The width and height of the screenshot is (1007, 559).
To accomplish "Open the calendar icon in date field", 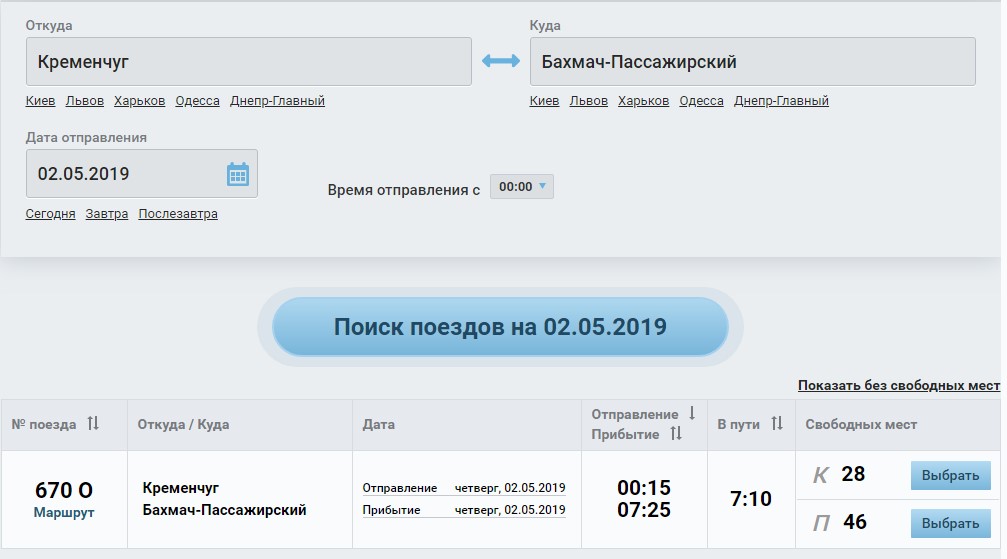I will 237,174.
